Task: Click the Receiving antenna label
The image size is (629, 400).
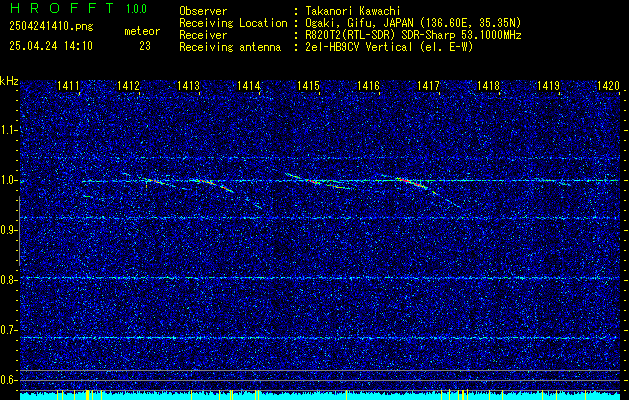Action: (x=230, y=47)
